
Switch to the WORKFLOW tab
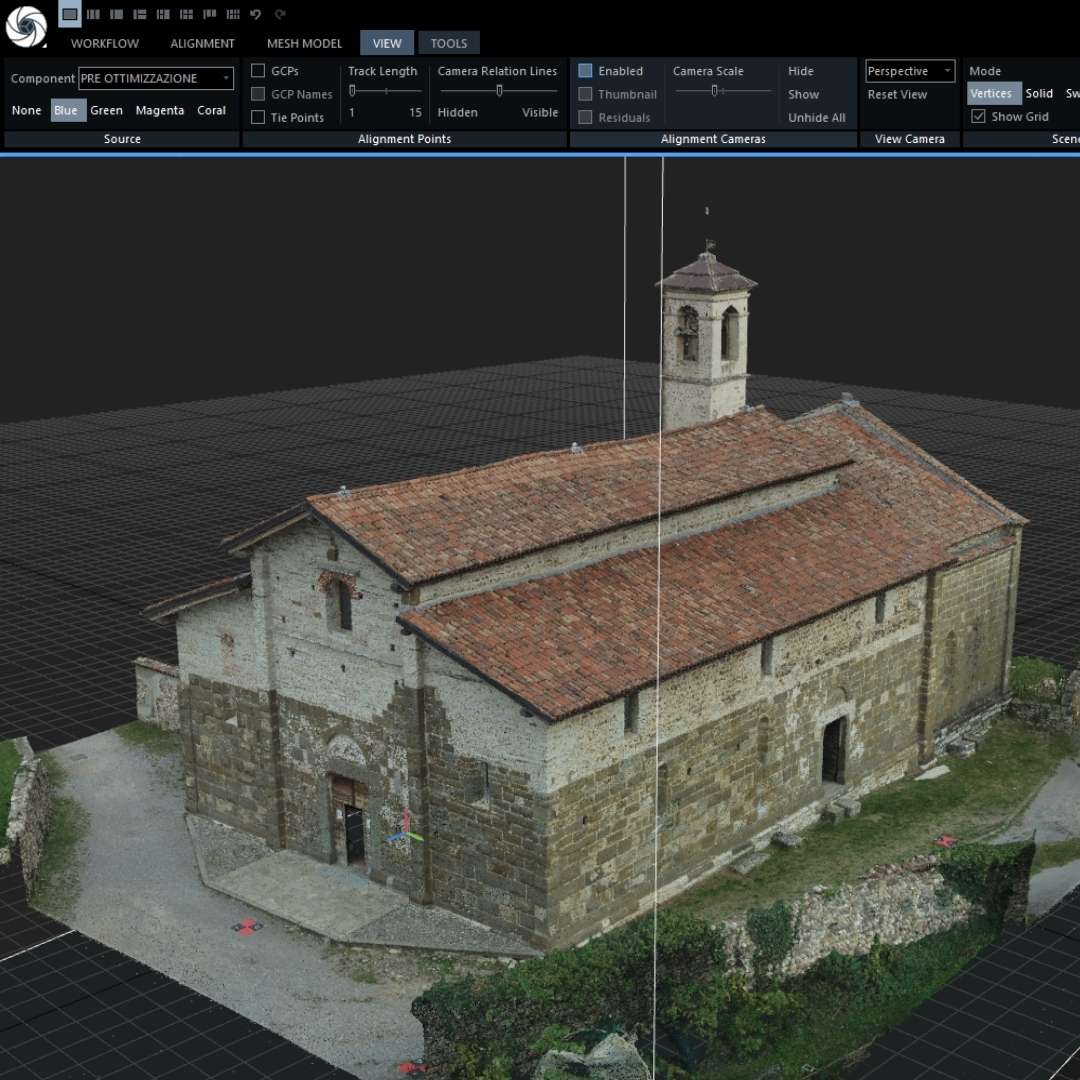(104, 43)
